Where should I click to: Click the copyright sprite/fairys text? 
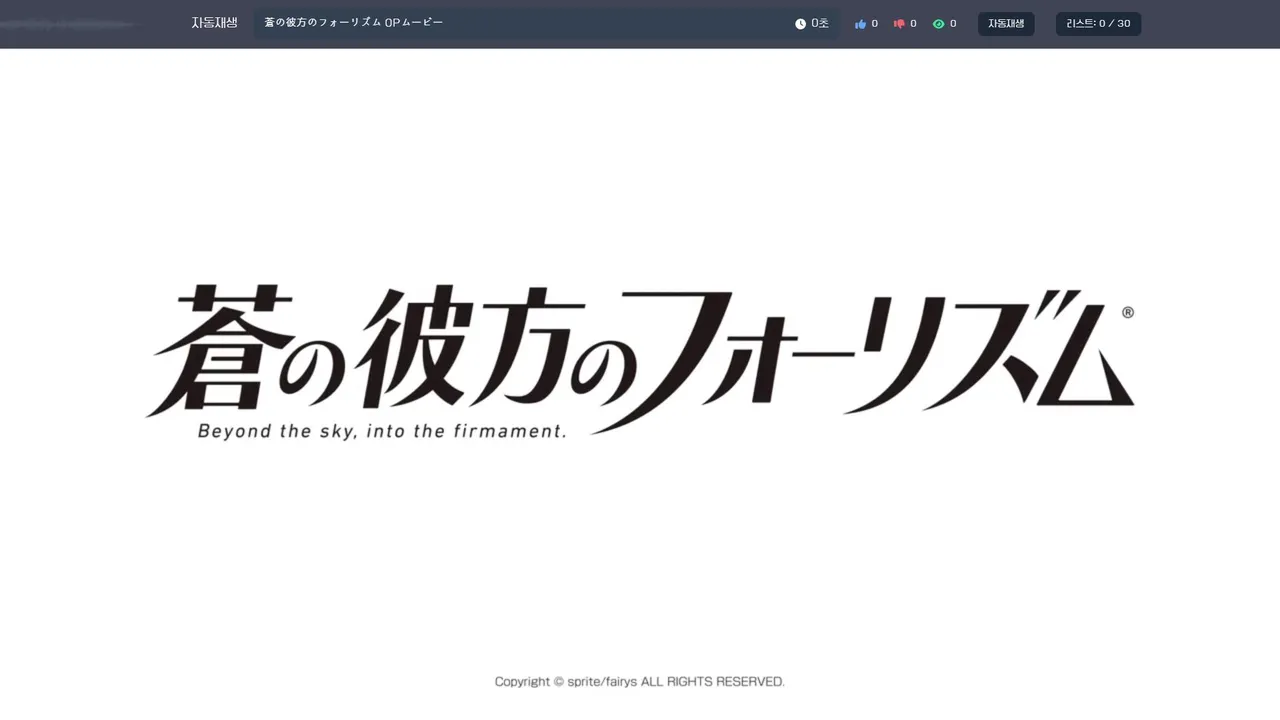(x=640, y=682)
